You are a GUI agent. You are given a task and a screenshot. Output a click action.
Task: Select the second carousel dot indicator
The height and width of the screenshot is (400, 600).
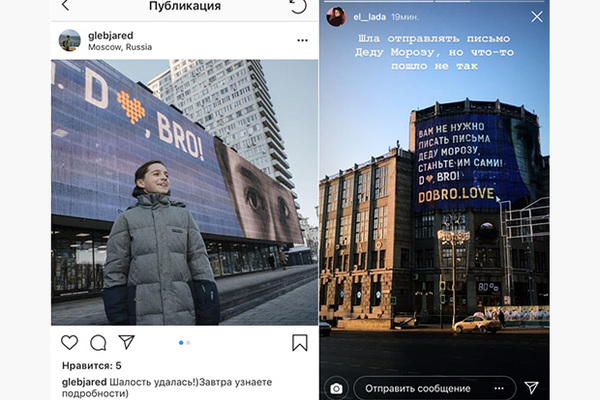pos(188,343)
